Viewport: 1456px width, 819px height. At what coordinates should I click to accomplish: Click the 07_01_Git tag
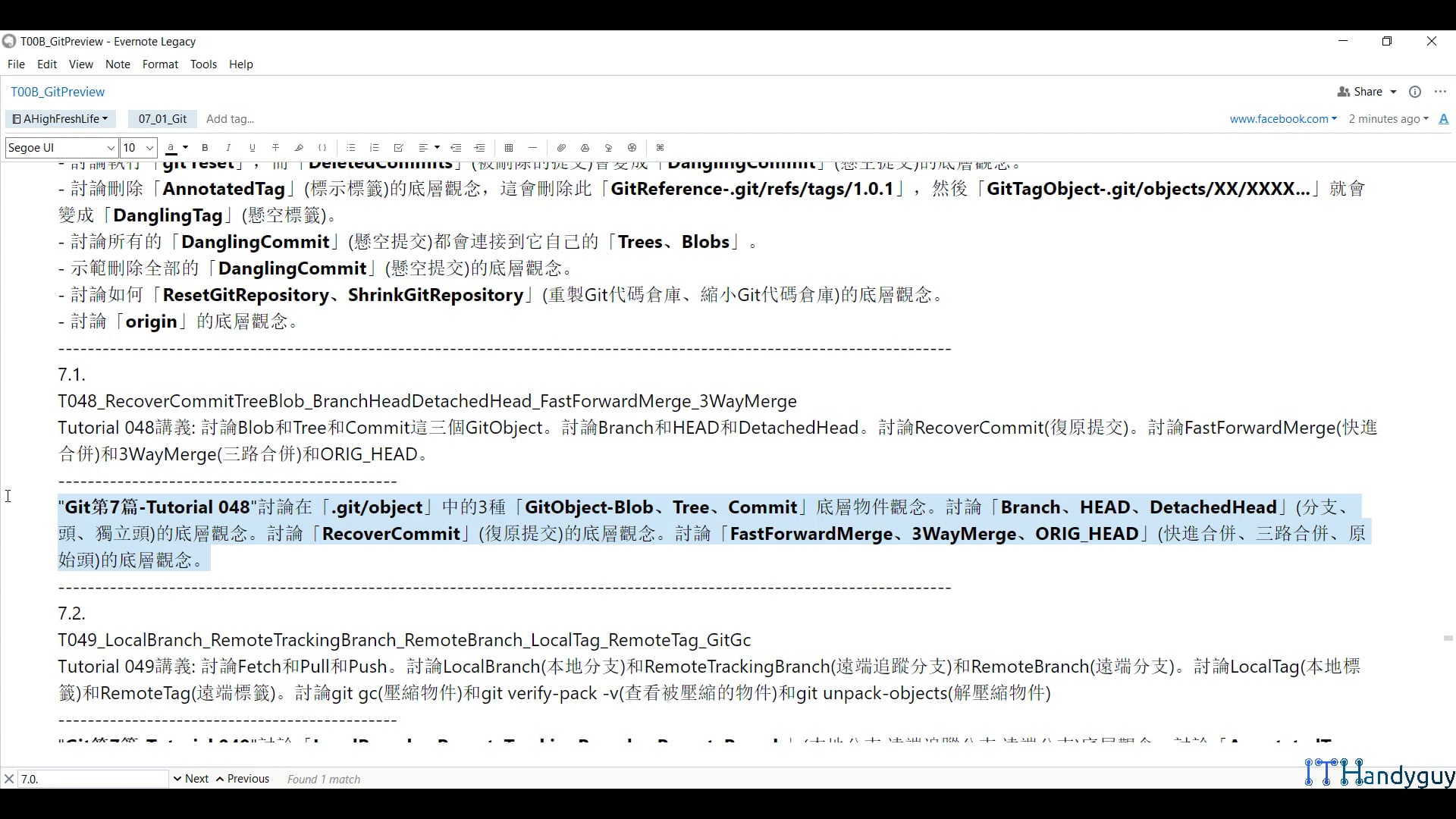click(x=162, y=118)
